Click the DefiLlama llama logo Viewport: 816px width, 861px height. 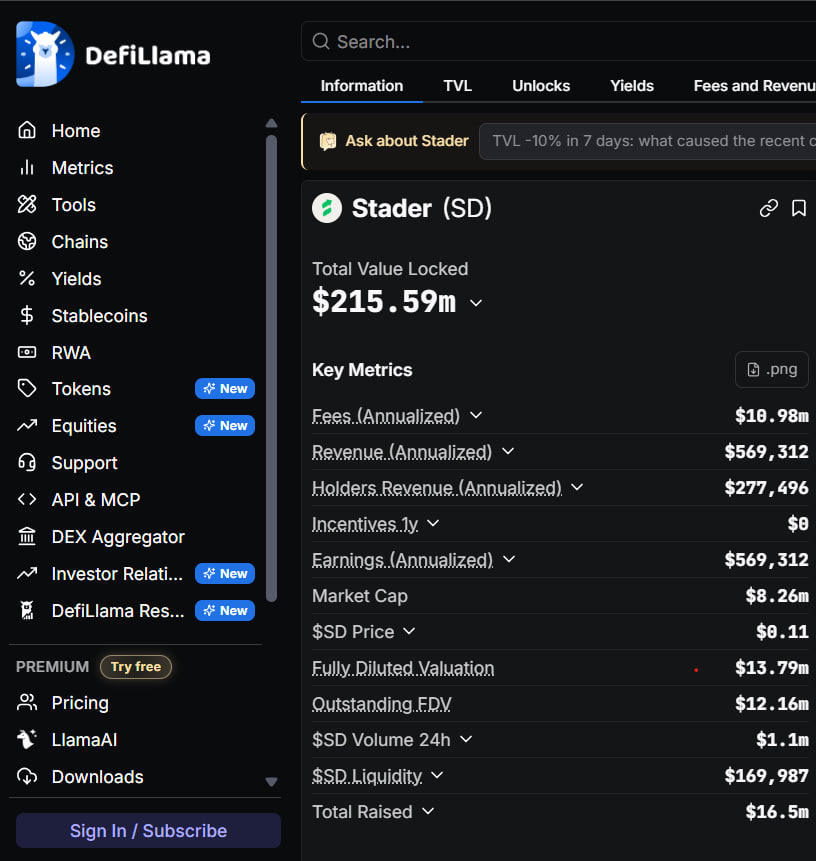coord(45,54)
